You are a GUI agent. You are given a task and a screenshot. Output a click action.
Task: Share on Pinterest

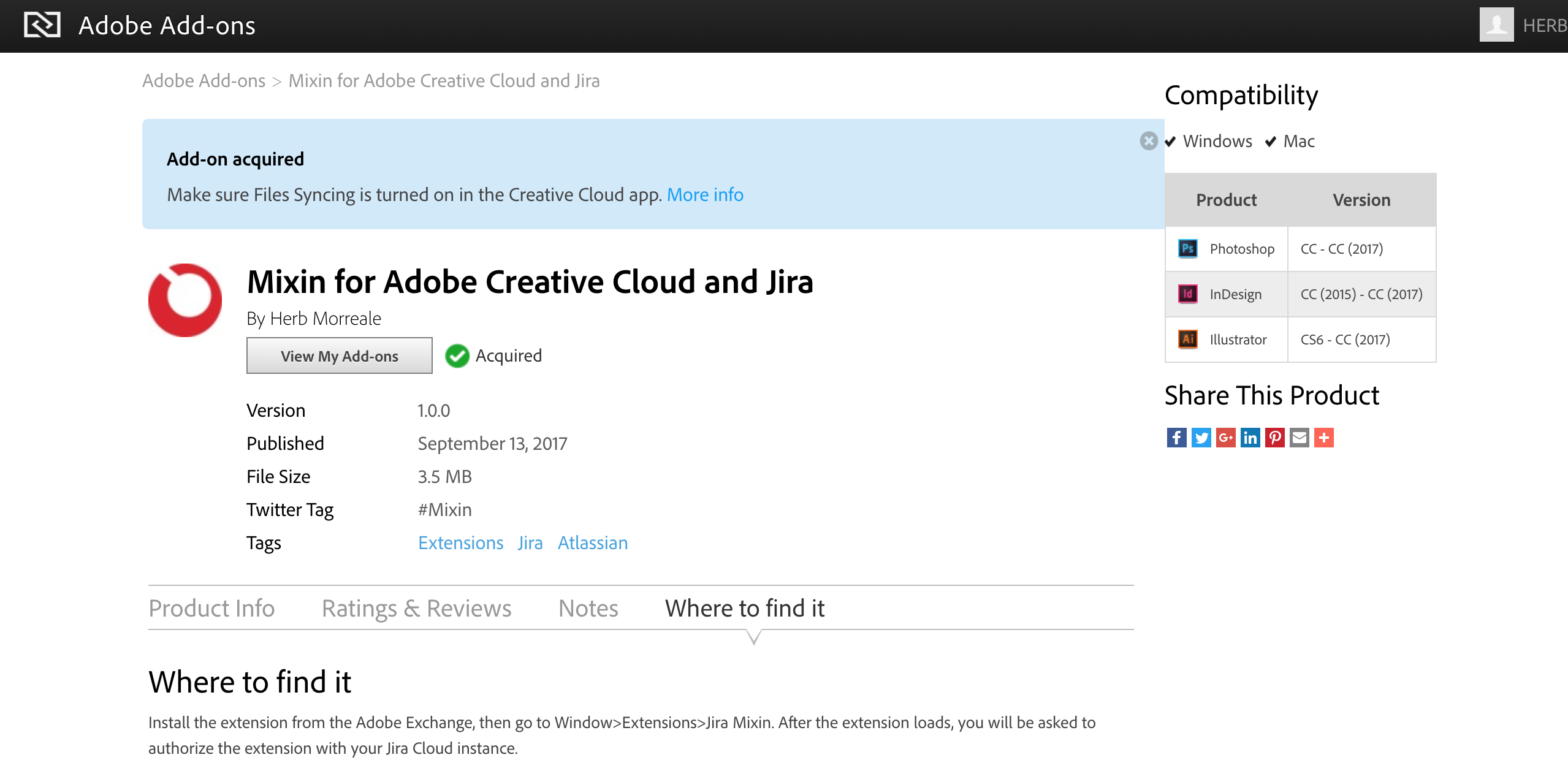pos(1274,438)
